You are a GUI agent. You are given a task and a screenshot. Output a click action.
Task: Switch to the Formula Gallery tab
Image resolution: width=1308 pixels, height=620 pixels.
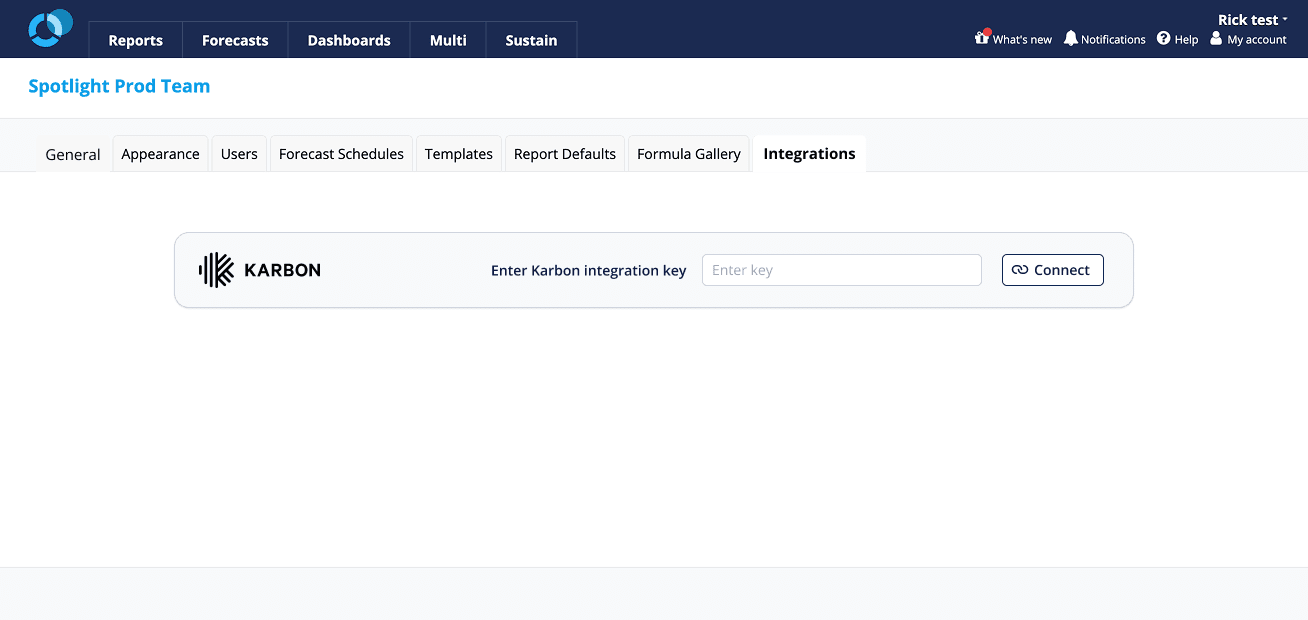pyautogui.click(x=689, y=154)
